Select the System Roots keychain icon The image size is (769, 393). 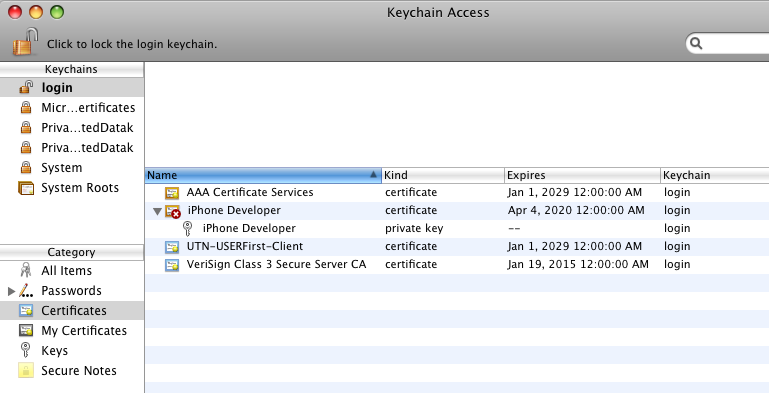(x=26, y=188)
